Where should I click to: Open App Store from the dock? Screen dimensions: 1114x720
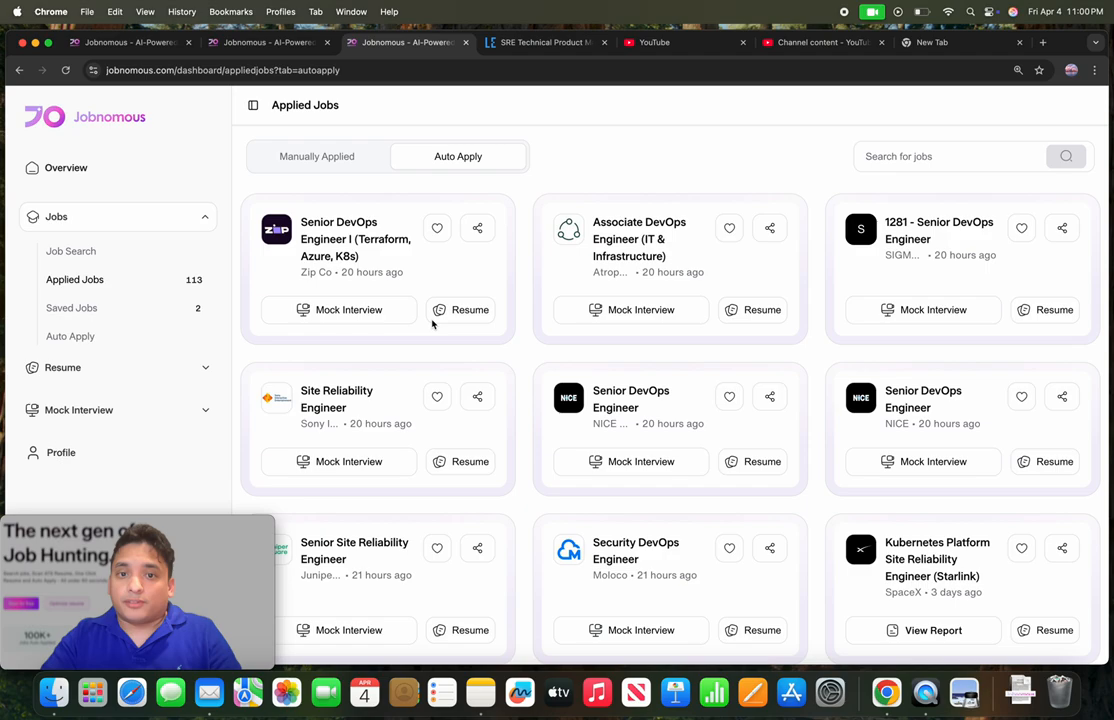791,692
